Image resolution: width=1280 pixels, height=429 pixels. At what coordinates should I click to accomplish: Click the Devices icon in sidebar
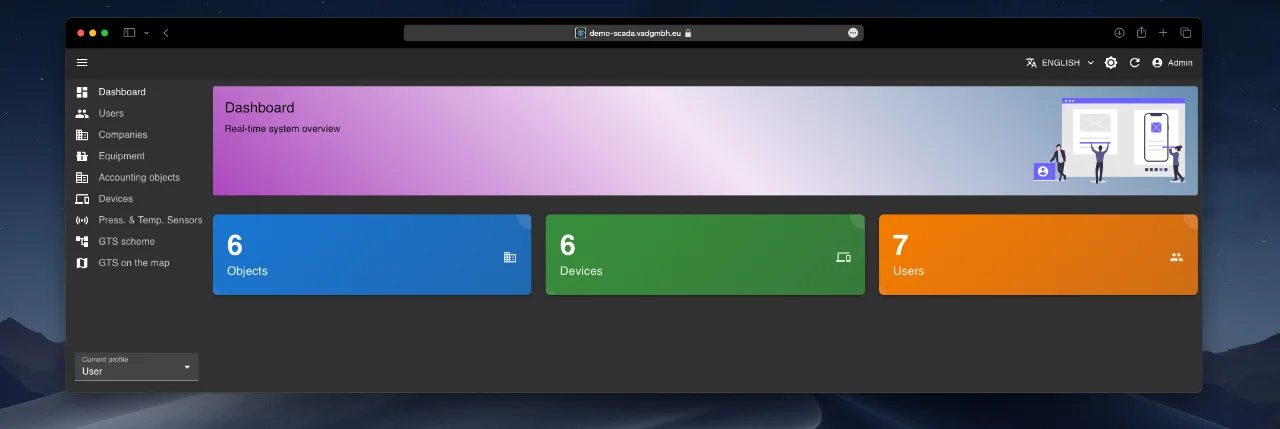coord(82,199)
